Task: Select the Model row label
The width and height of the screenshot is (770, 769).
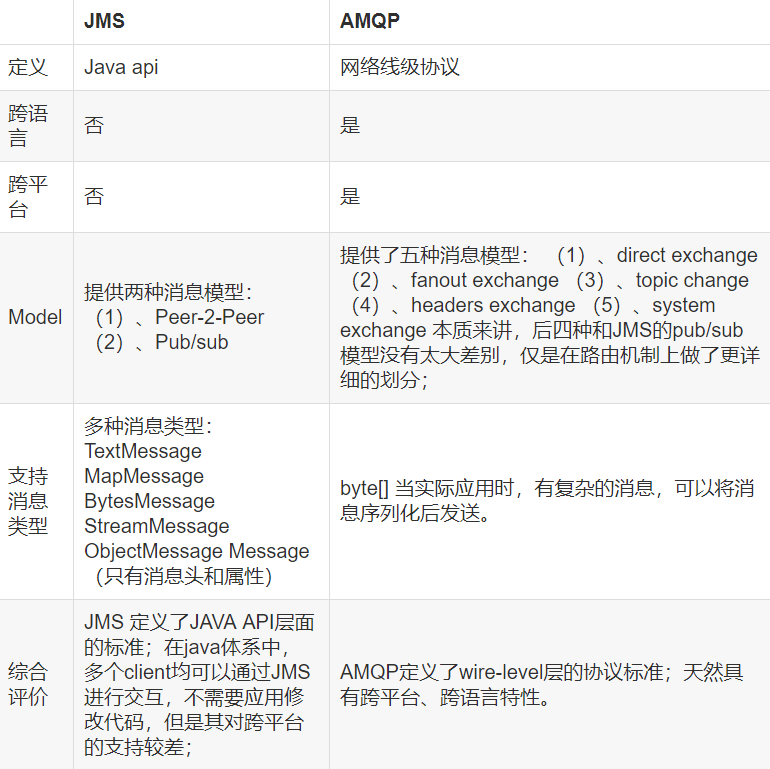Action: (35, 317)
